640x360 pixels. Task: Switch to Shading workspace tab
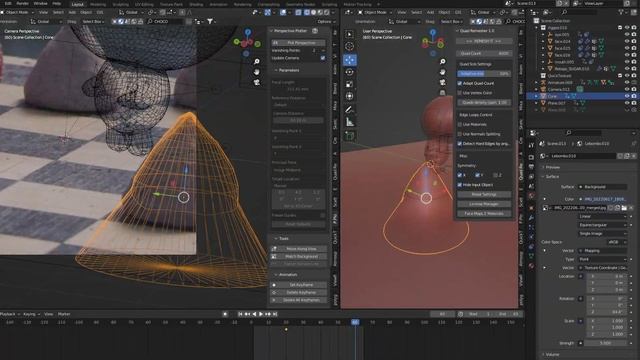pyautogui.click(x=196, y=4)
